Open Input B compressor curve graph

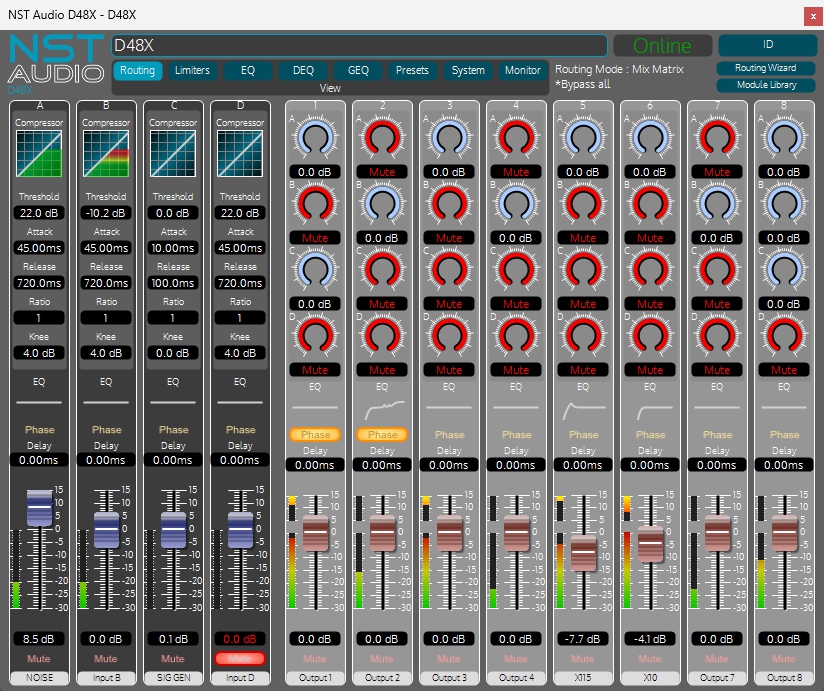tap(106, 153)
